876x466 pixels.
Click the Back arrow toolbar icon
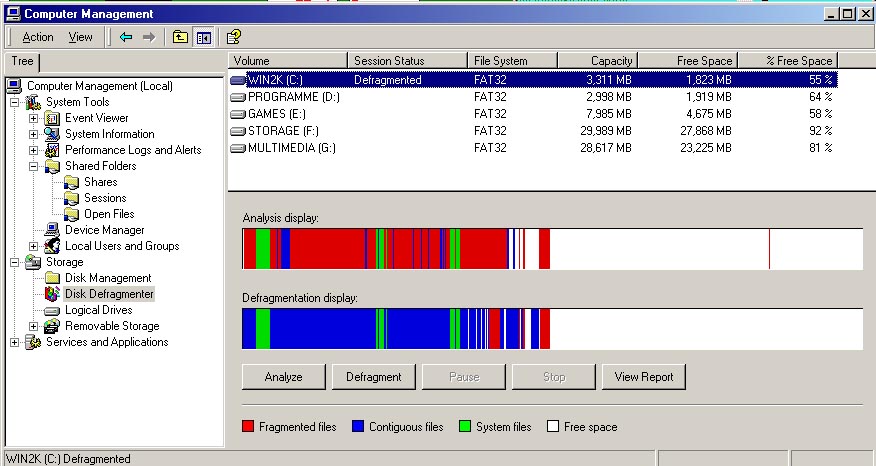tap(126, 37)
